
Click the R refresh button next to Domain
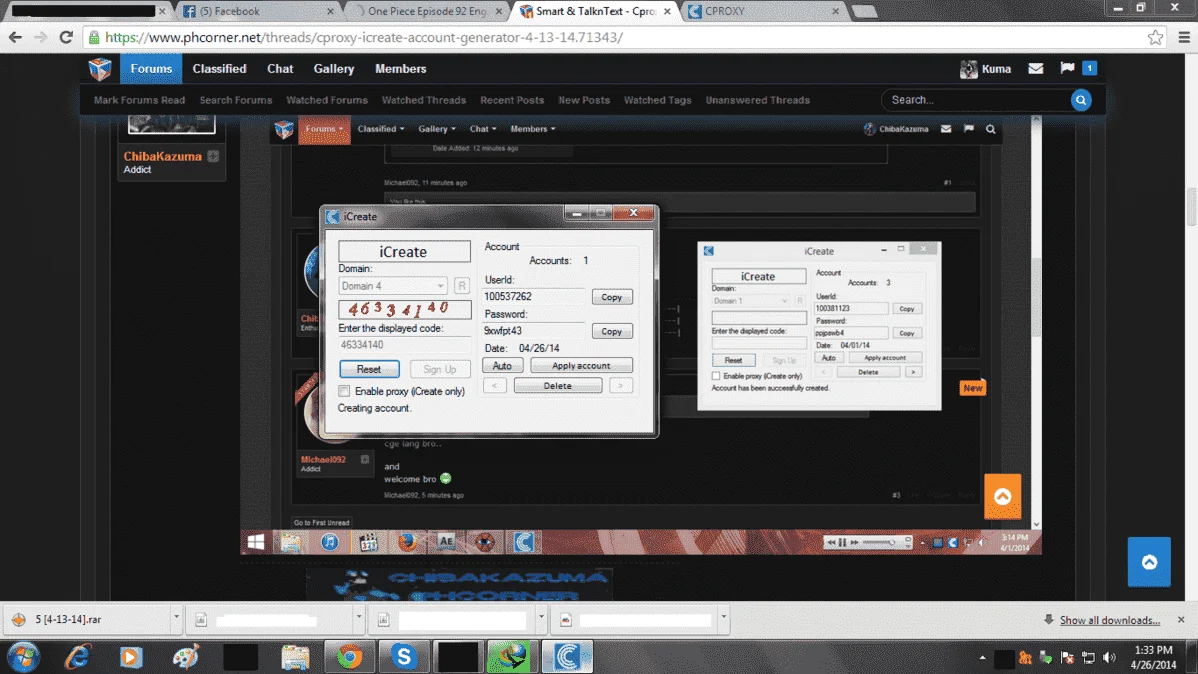[461, 286]
